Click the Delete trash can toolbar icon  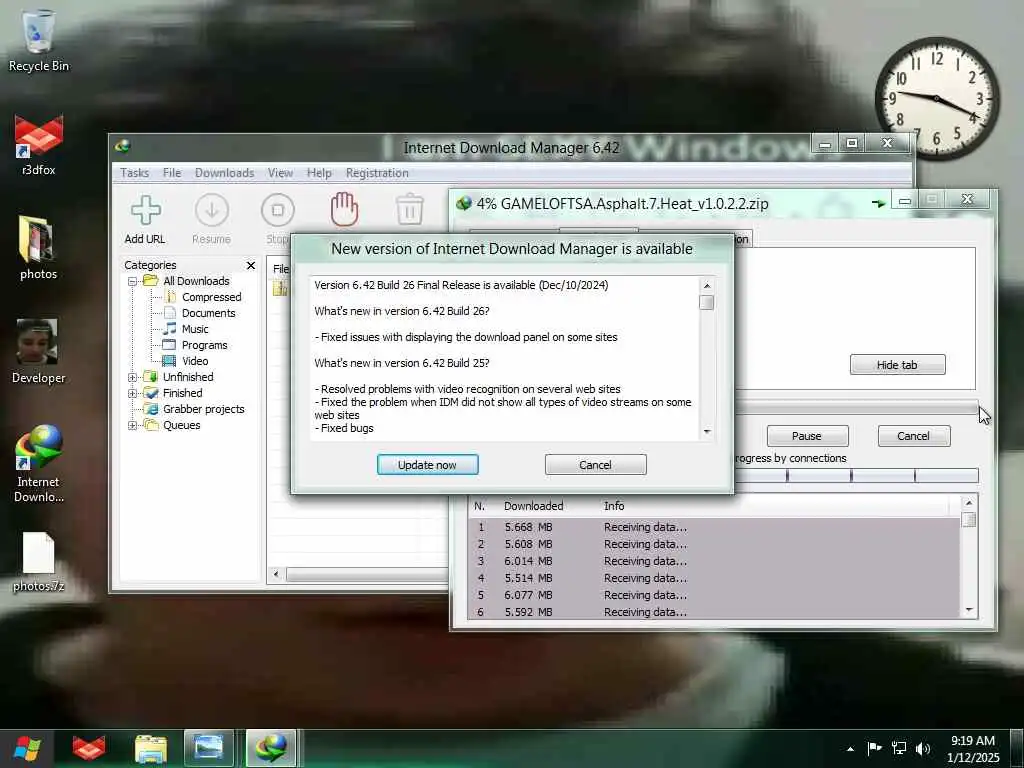410,209
